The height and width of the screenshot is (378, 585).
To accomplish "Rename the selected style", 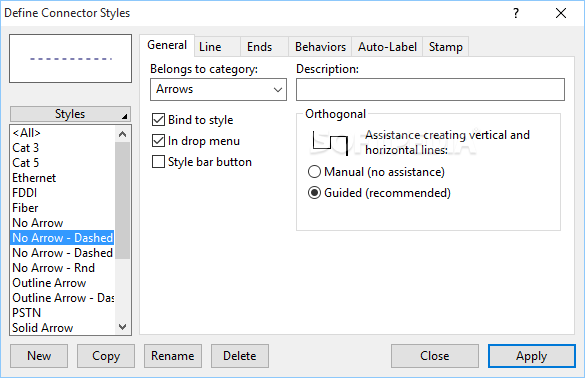I will [x=173, y=356].
